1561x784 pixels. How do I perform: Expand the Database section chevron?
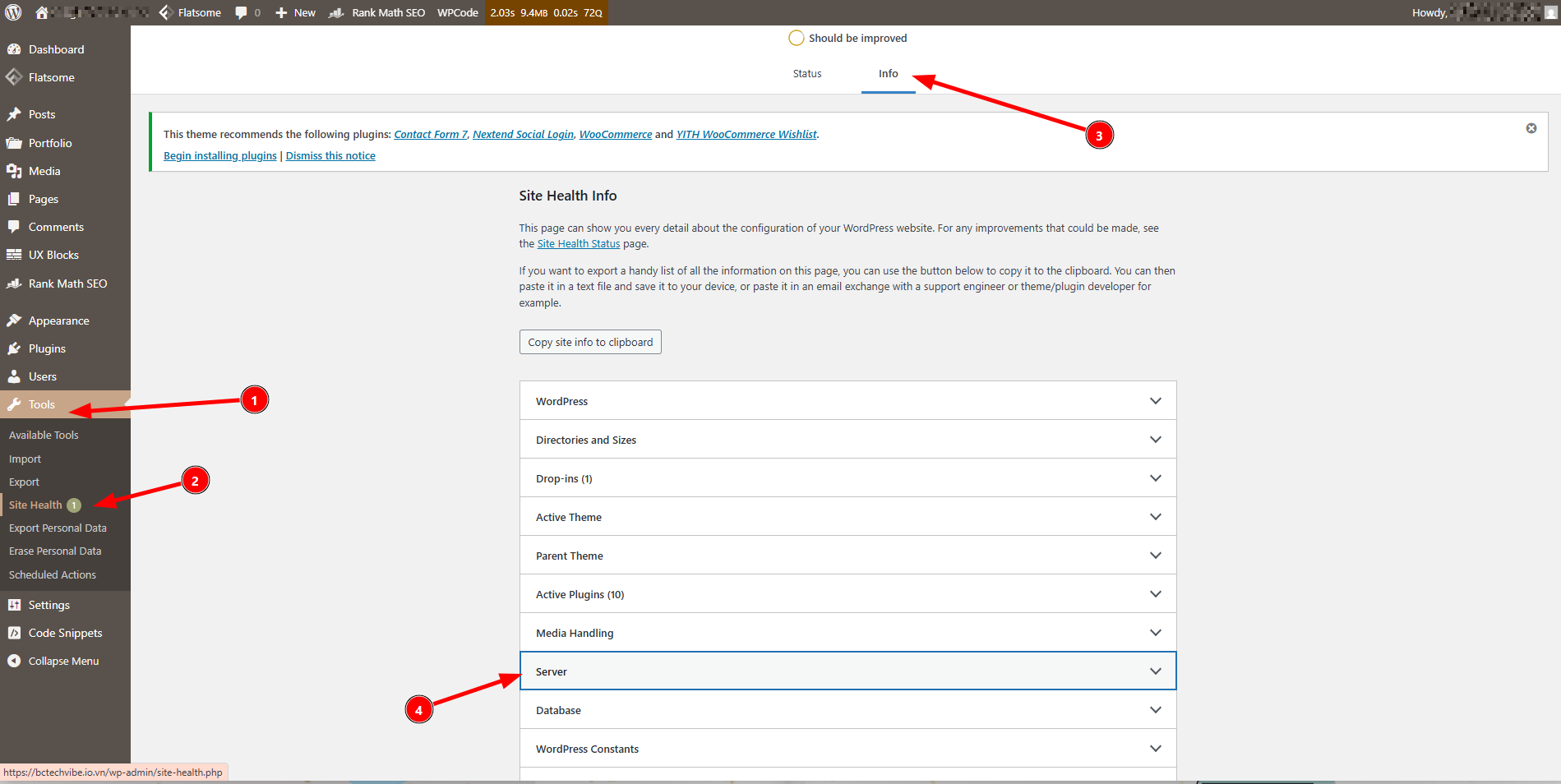[1155, 710]
